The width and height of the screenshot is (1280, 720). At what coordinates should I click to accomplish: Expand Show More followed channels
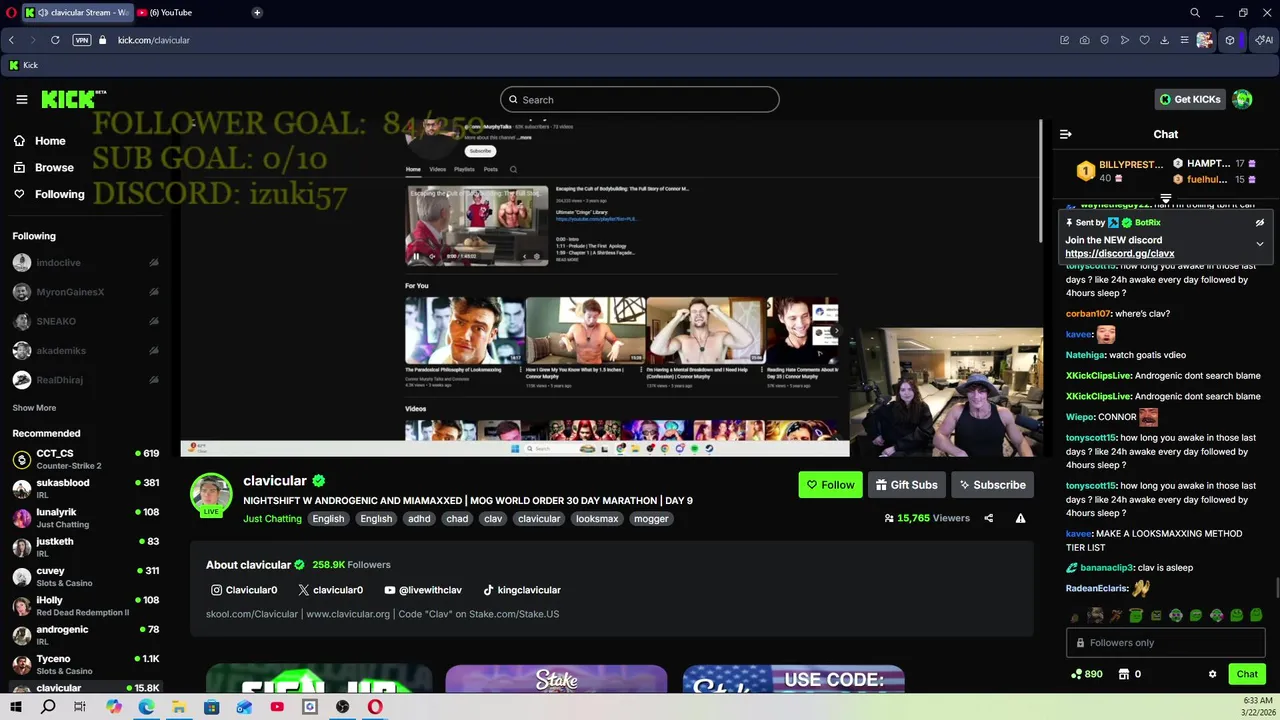point(34,408)
